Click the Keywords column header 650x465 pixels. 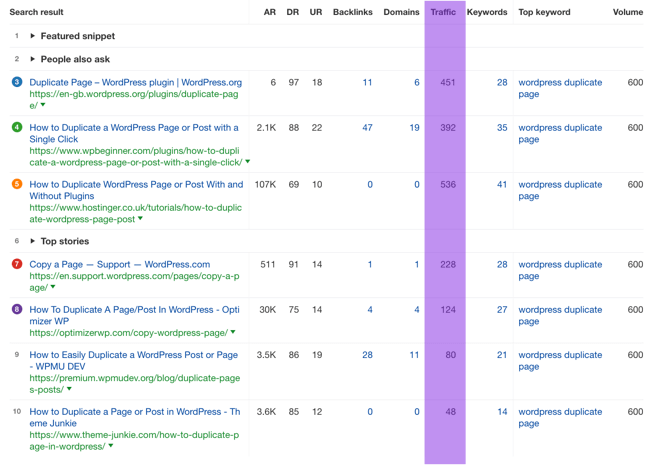(x=487, y=12)
